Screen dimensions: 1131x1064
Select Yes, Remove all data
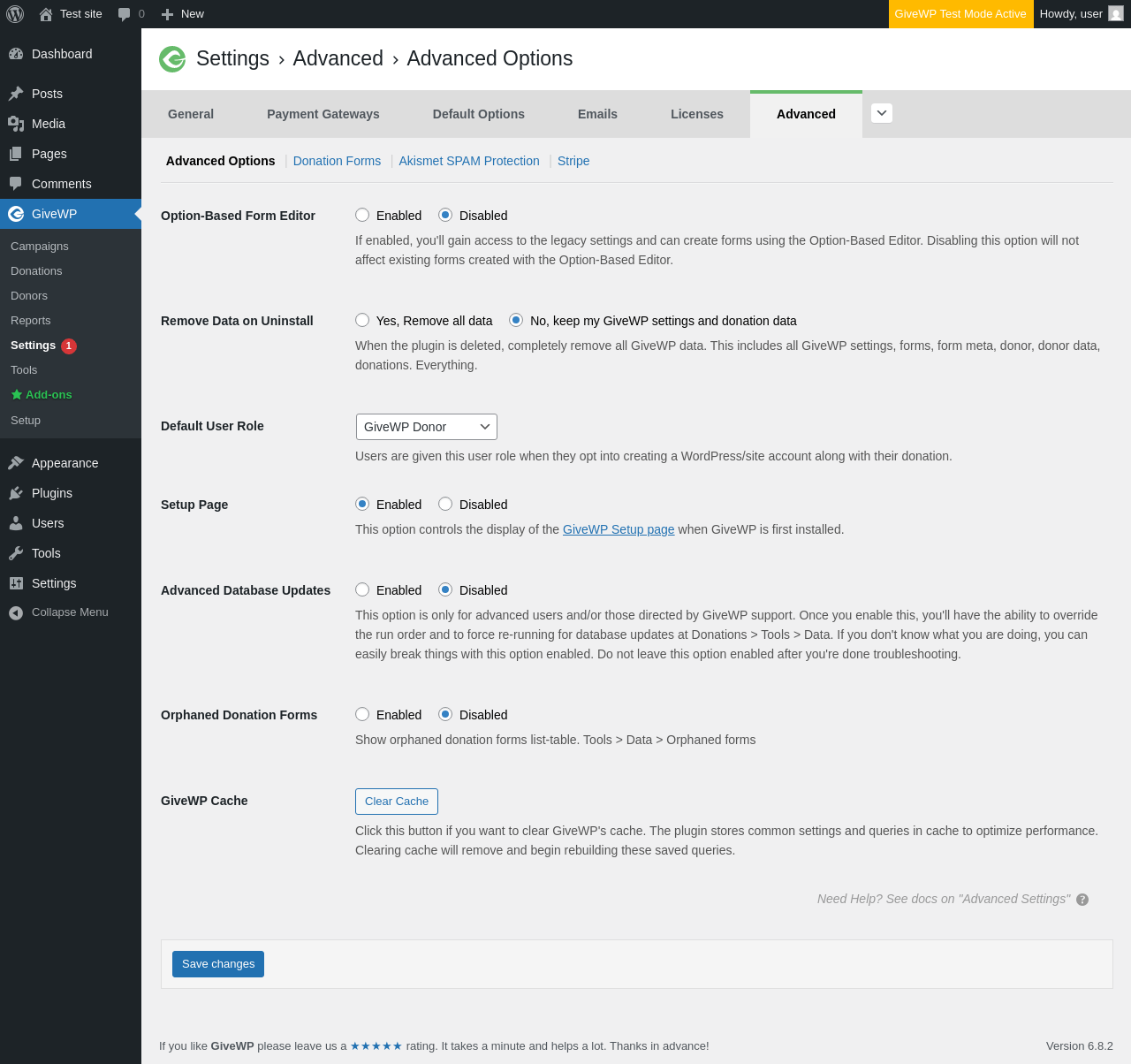click(362, 320)
